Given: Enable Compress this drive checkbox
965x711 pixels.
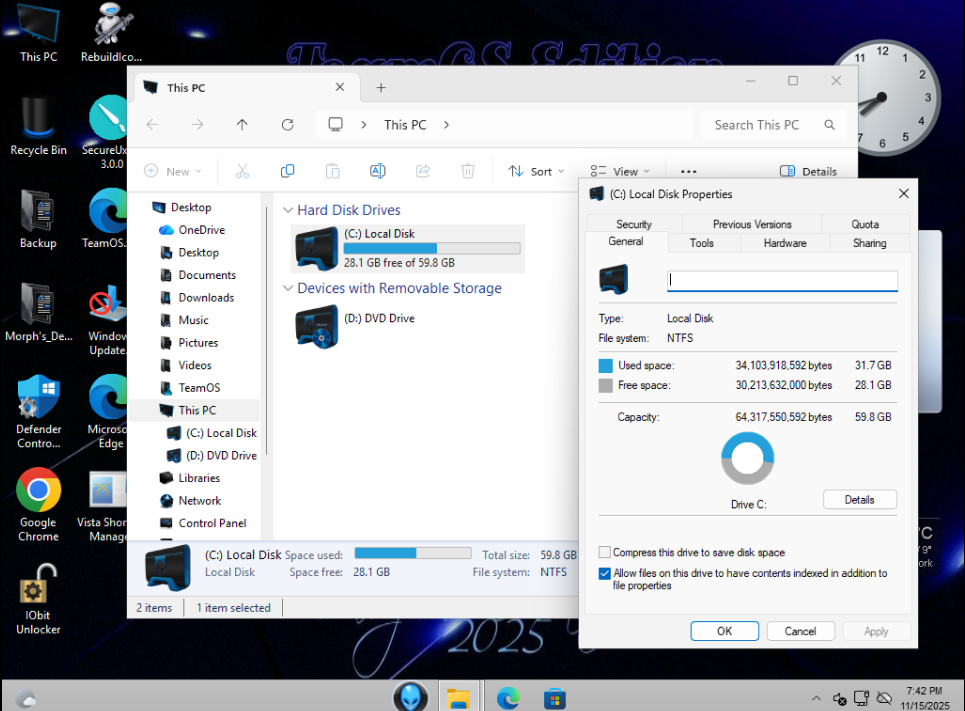Looking at the screenshot, I should (604, 552).
